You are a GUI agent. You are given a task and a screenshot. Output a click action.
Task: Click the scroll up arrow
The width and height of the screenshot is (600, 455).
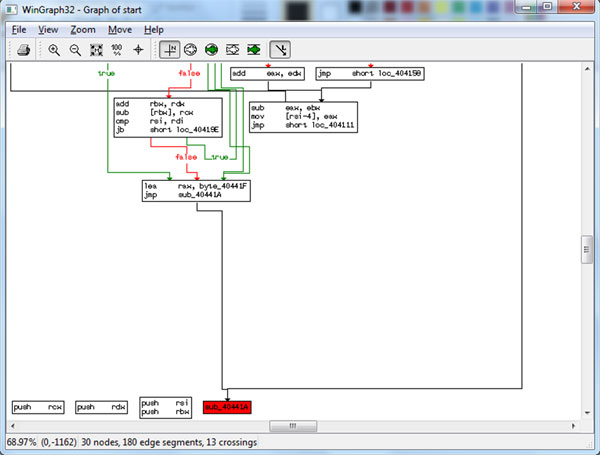[x=587, y=69]
